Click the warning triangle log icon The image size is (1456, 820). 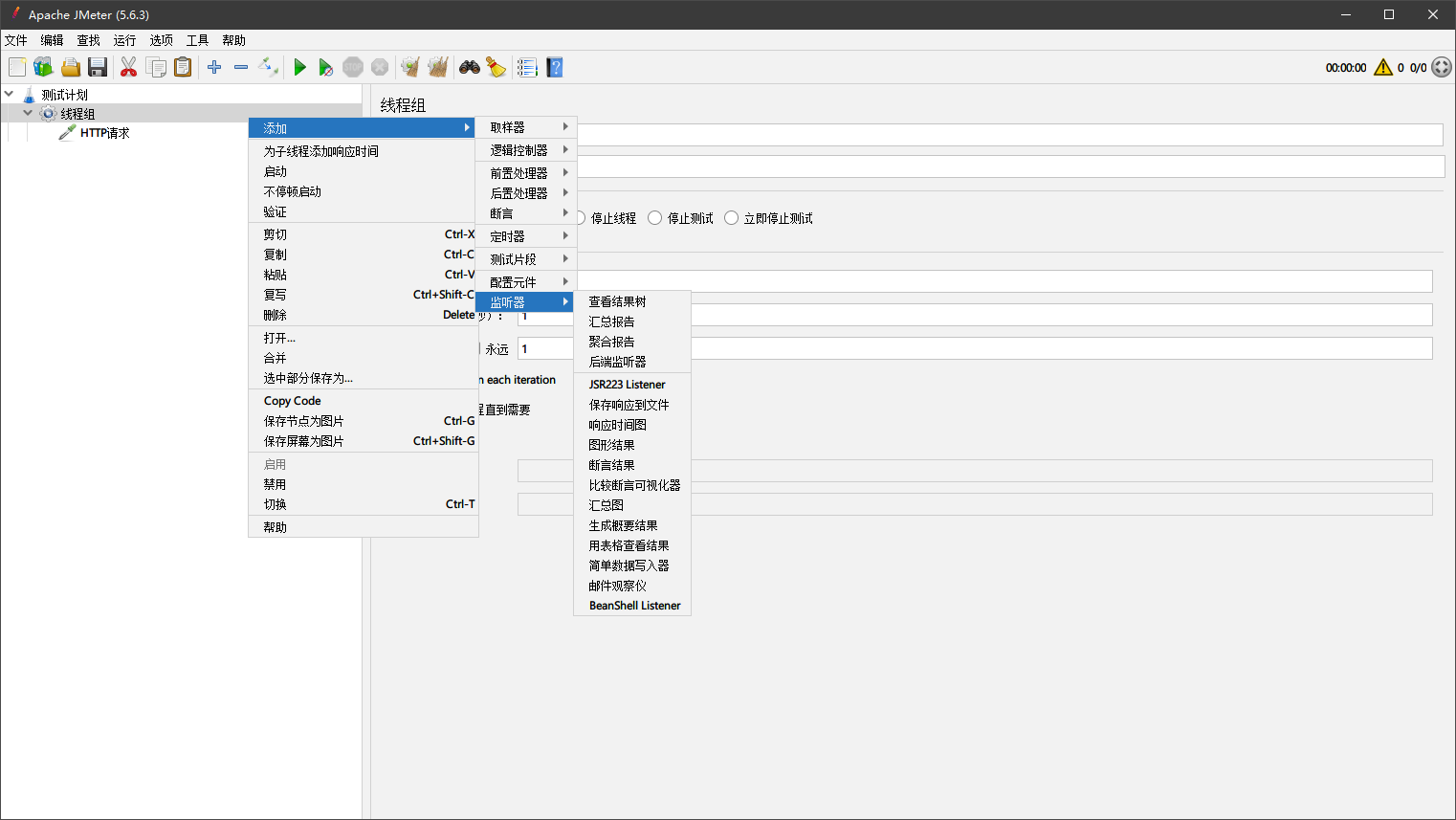click(1383, 67)
